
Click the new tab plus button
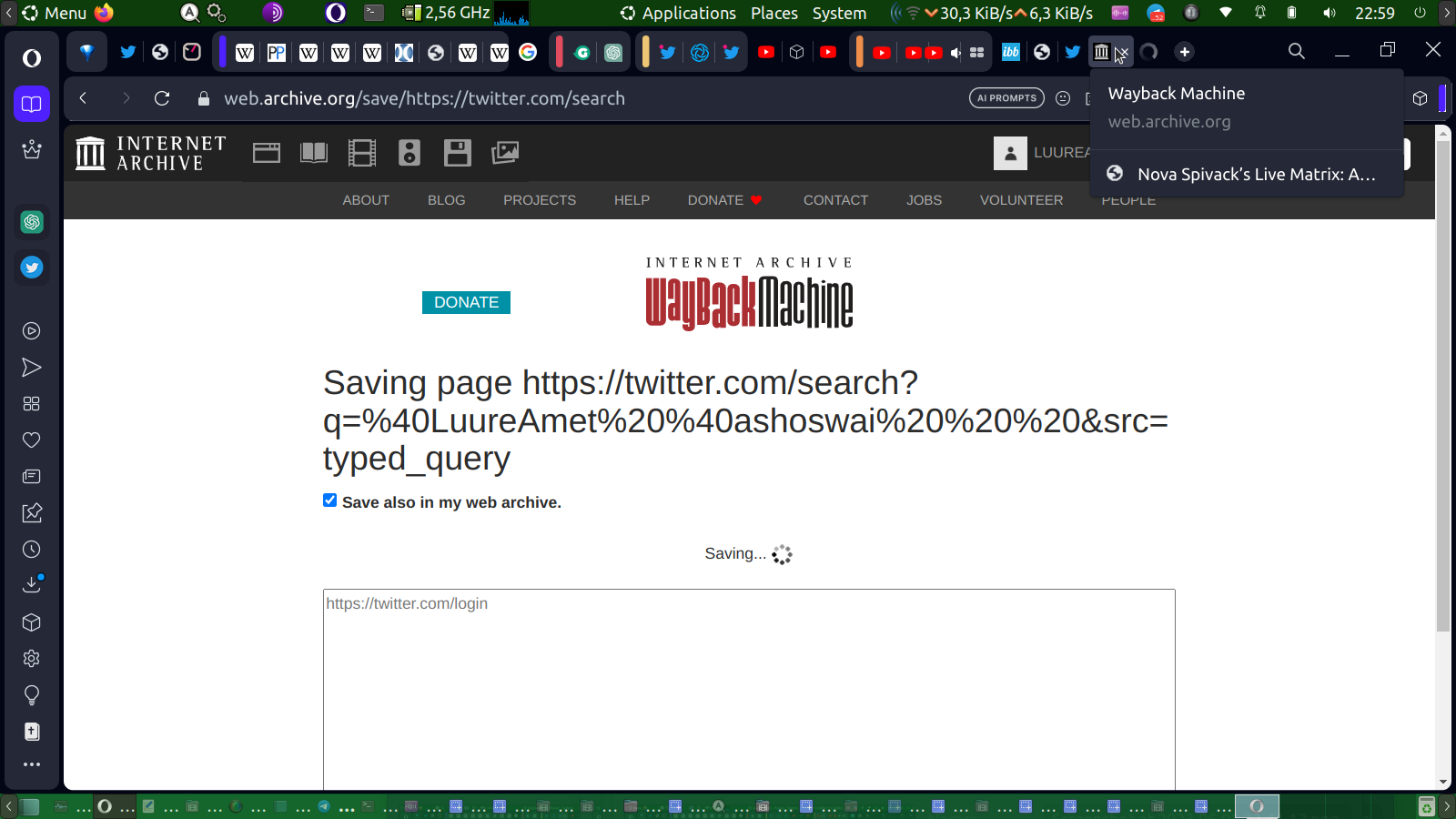[1185, 52]
